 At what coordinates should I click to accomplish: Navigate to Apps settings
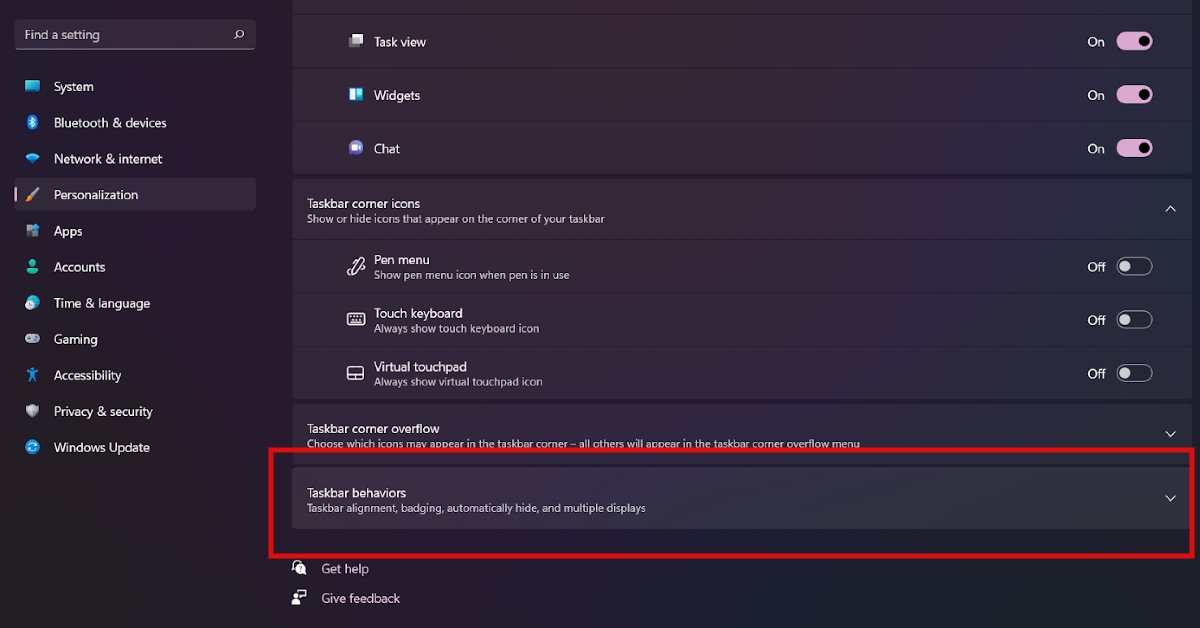point(67,230)
